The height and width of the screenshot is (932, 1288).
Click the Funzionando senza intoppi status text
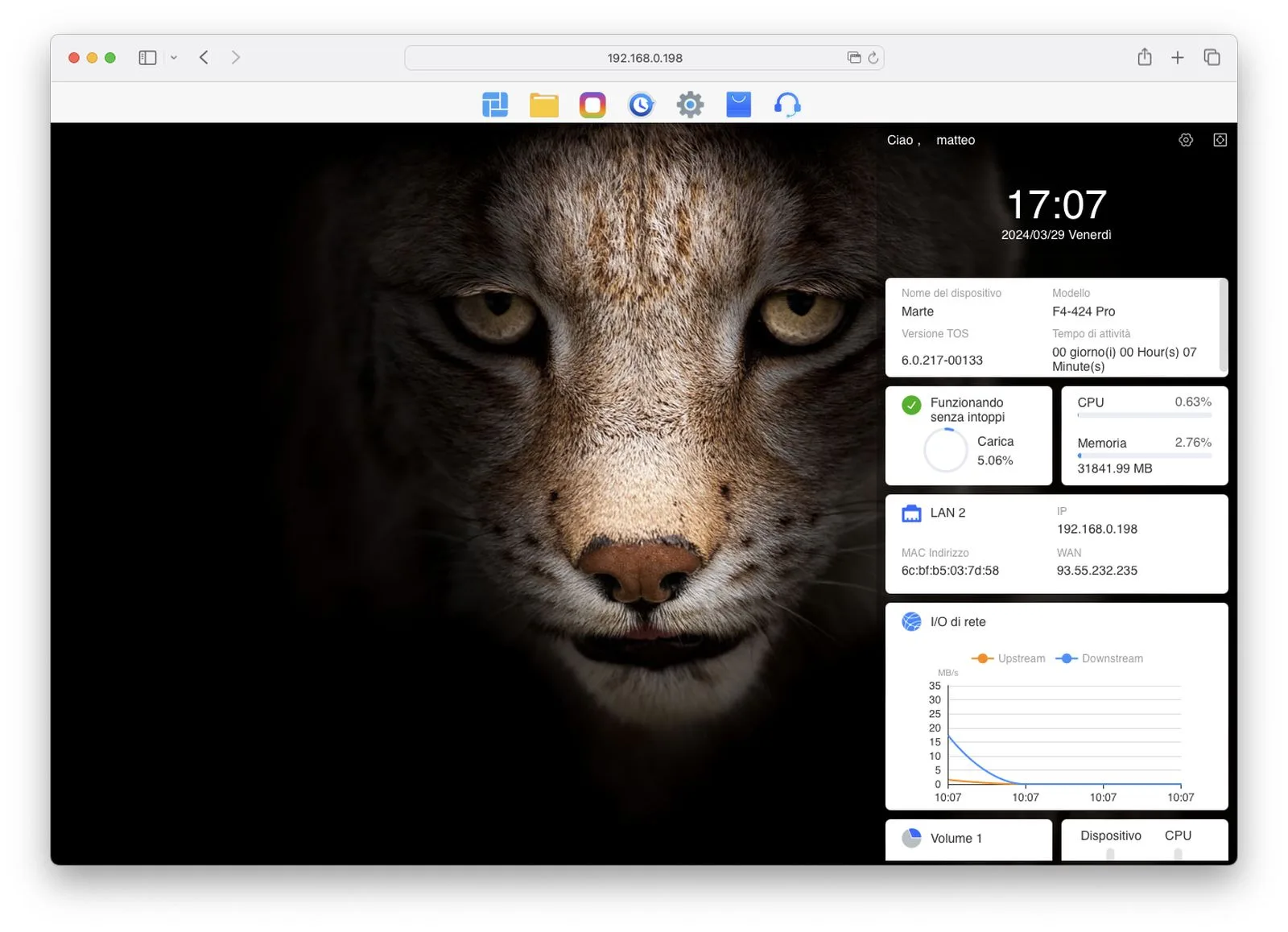tap(968, 410)
